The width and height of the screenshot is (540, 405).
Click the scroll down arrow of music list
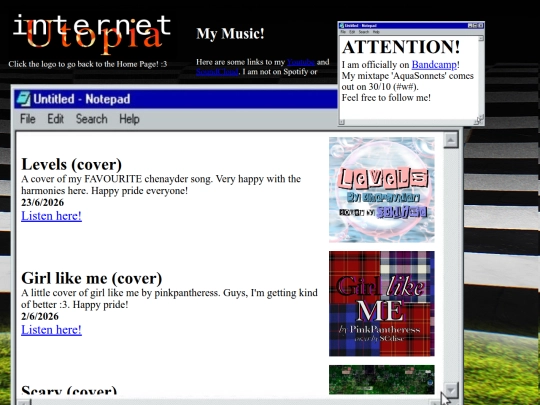(451, 390)
